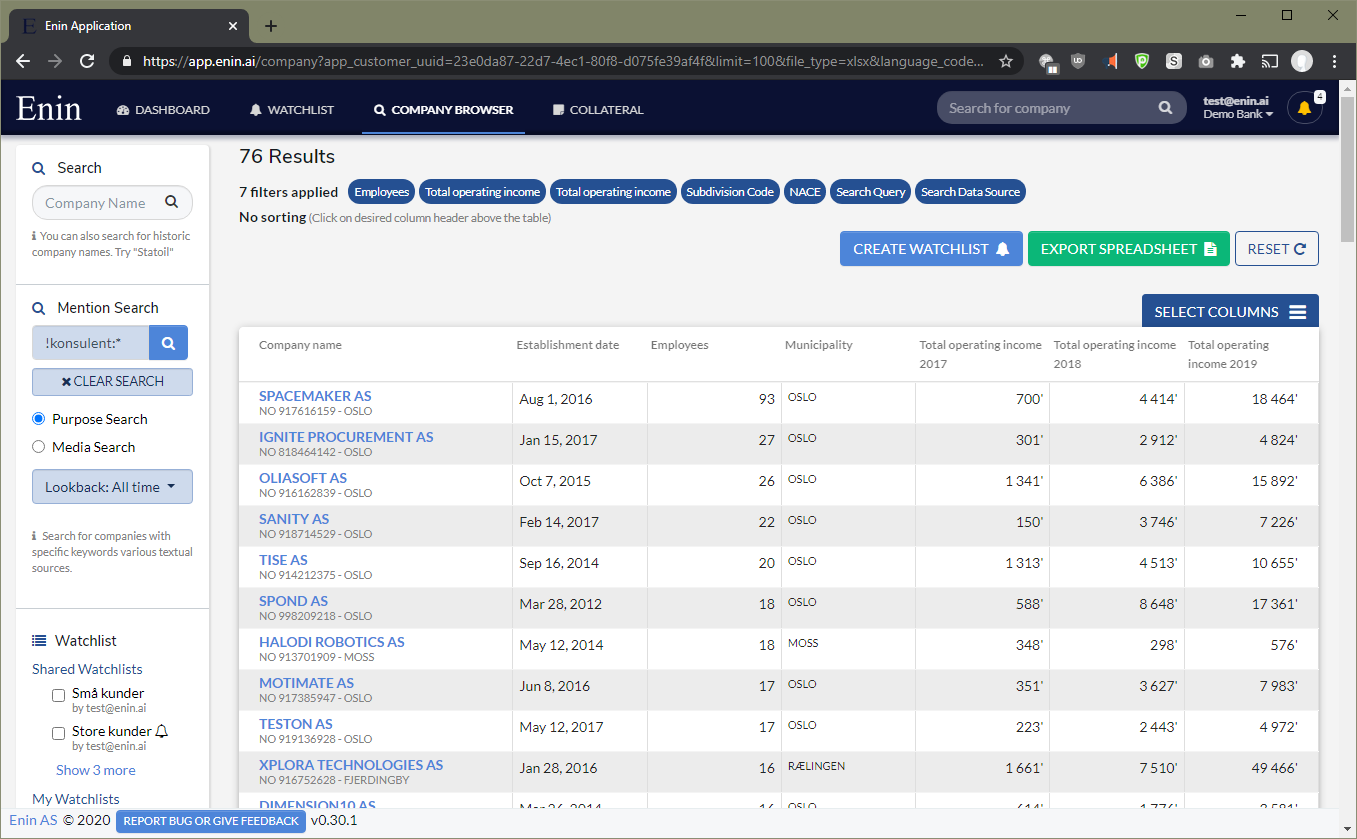Click the Export Spreadsheet button
Image resolution: width=1357 pixels, height=839 pixels.
1128,249
